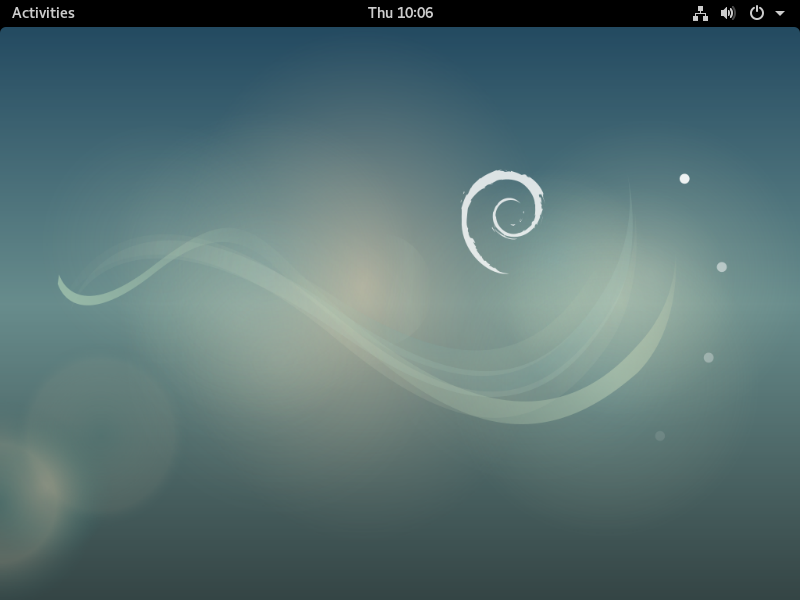Open the calendar from the Thu 10:06 clock
This screenshot has height=600, width=800.
click(x=400, y=13)
